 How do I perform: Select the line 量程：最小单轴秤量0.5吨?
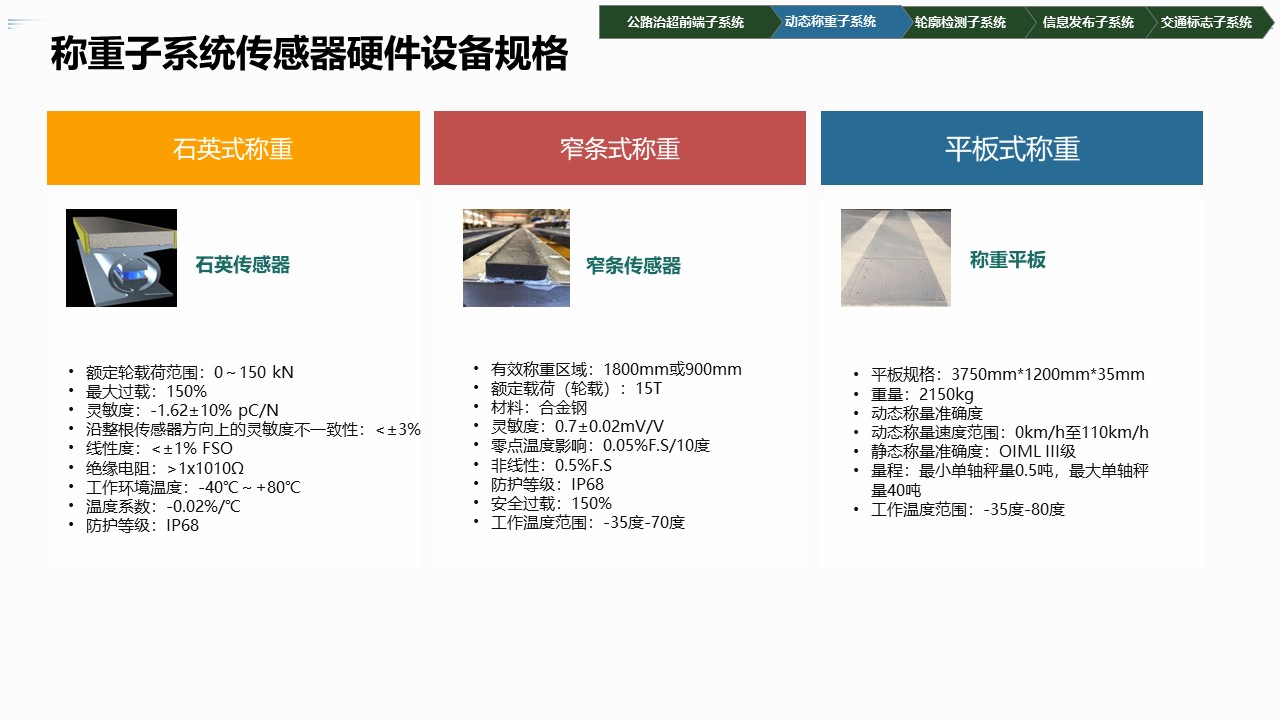point(1010,480)
